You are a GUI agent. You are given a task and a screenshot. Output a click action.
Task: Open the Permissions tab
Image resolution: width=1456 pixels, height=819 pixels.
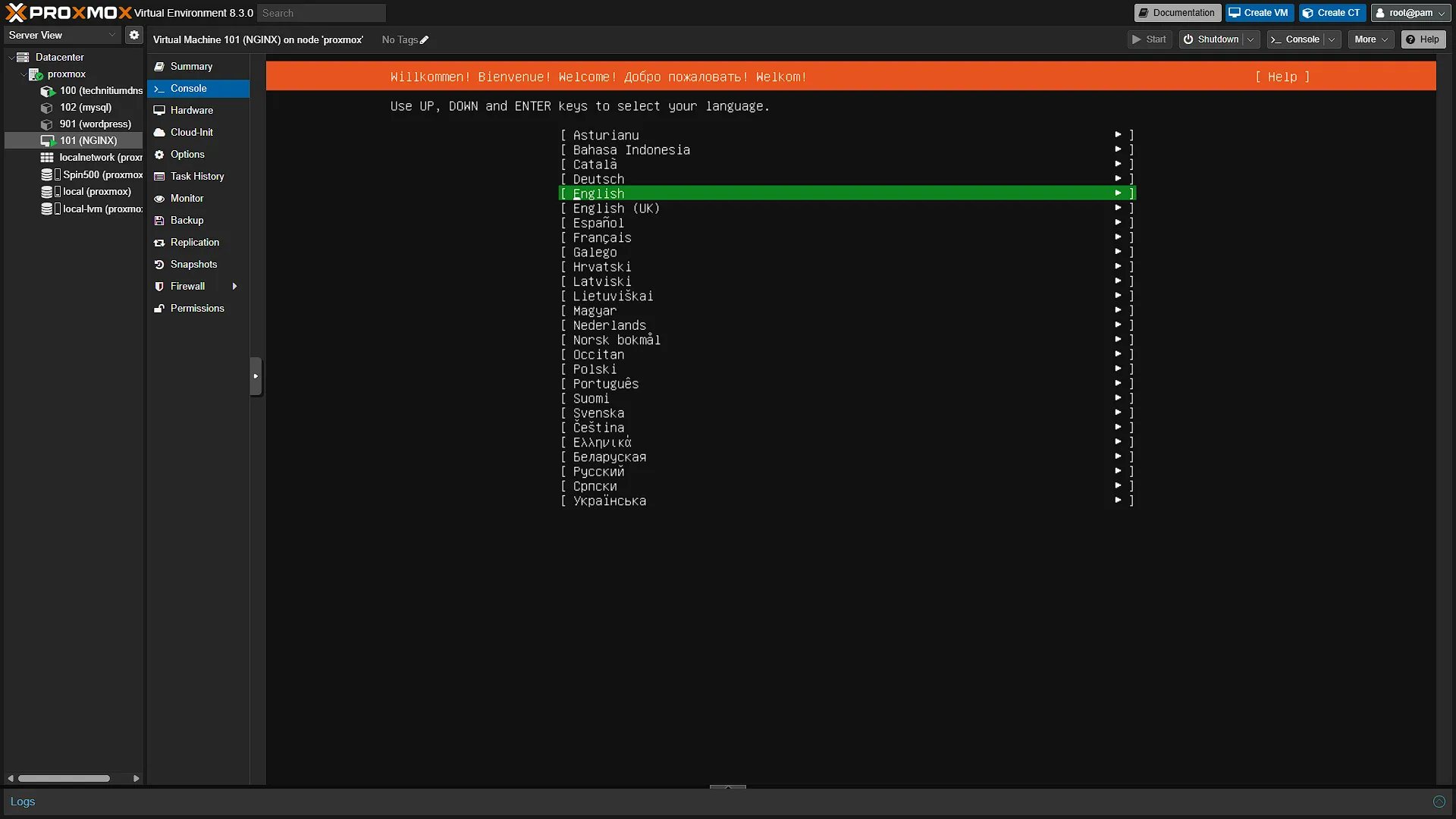[199, 309]
